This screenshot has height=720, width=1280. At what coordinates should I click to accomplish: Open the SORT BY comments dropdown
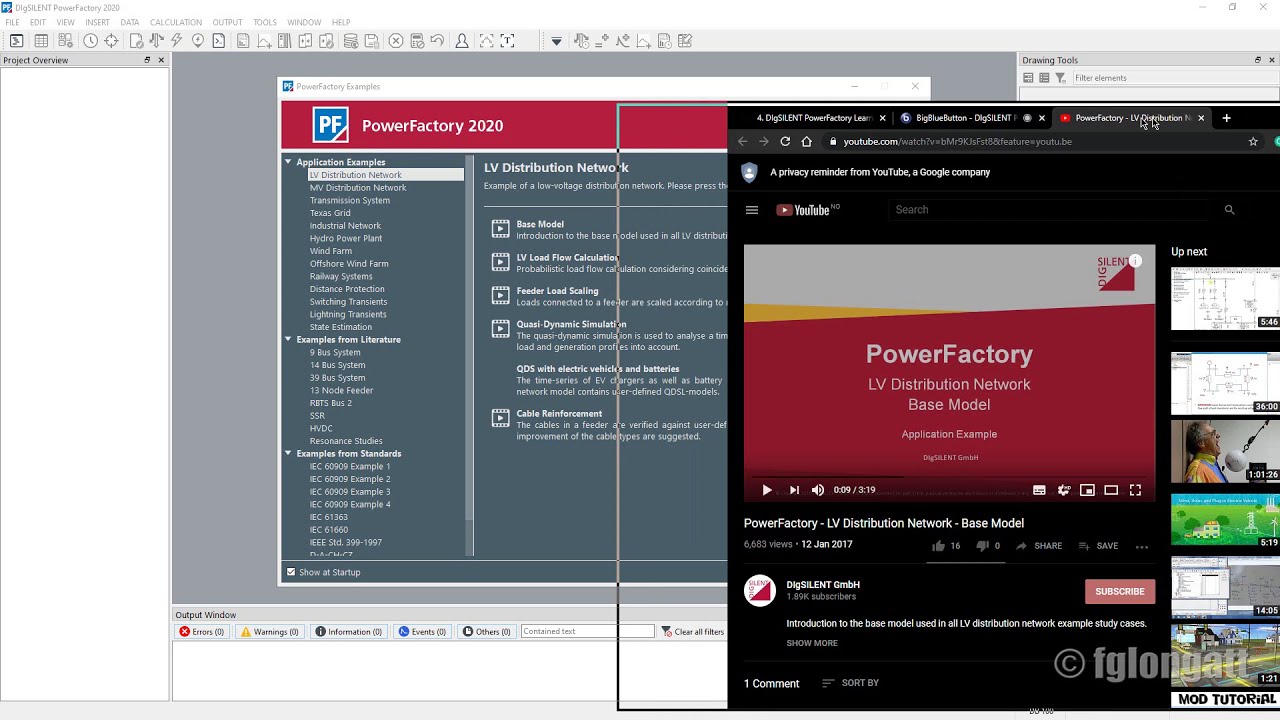850,683
